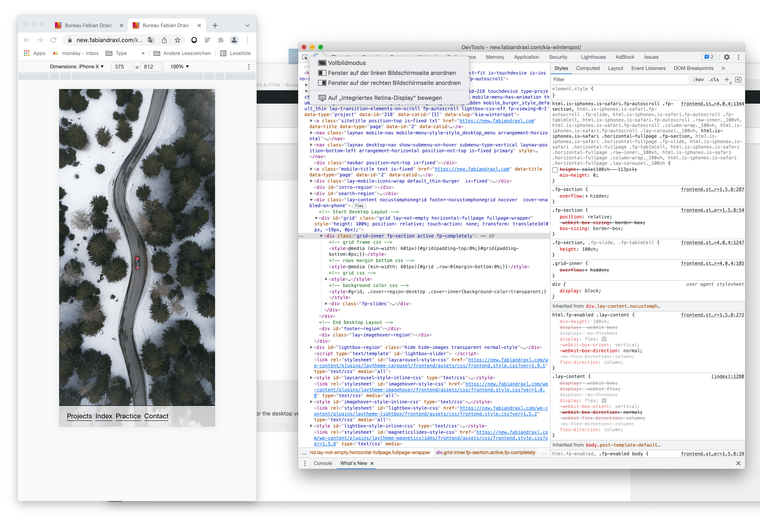Open the 100% zoom dropdown
Screen dimensions: 760x518
[x=178, y=66]
